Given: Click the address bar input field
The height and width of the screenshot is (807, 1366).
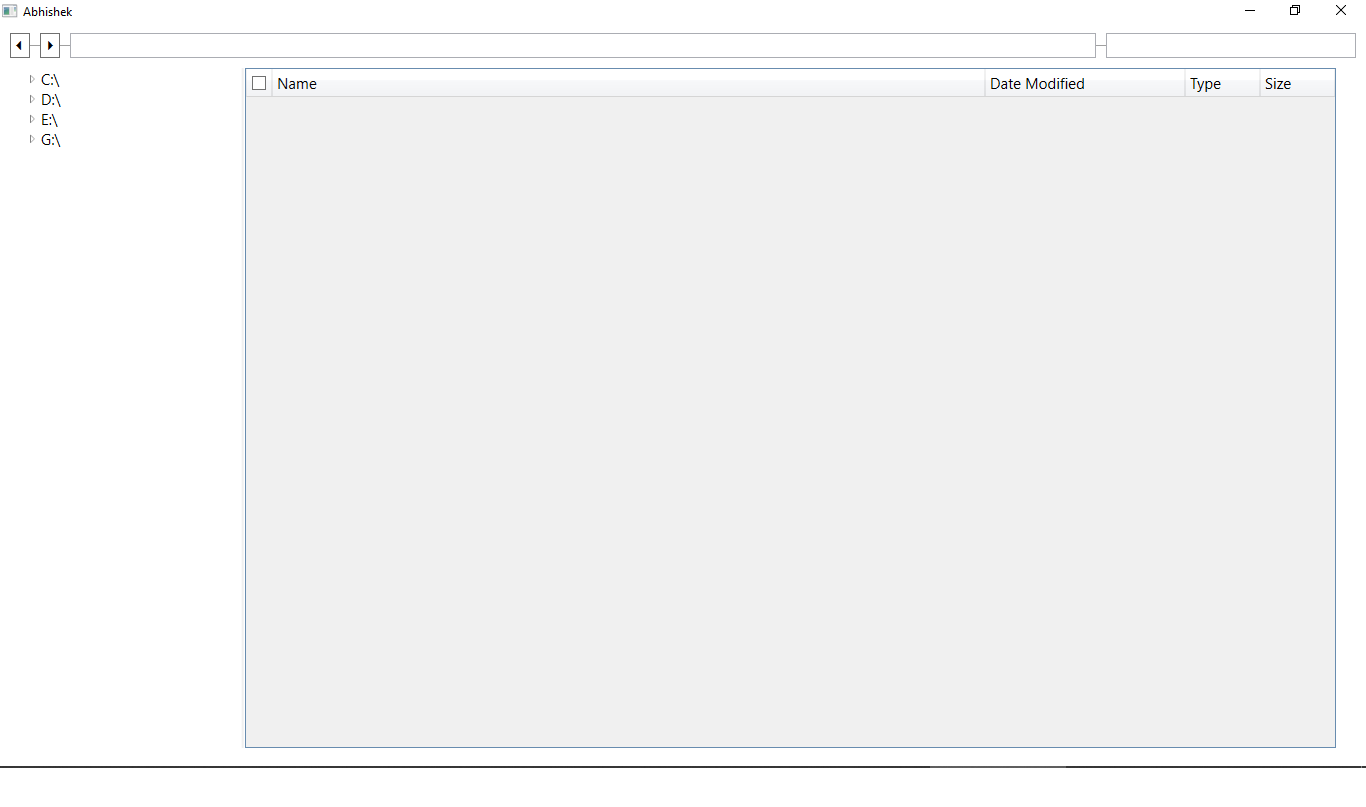Looking at the screenshot, I should [x=580, y=45].
